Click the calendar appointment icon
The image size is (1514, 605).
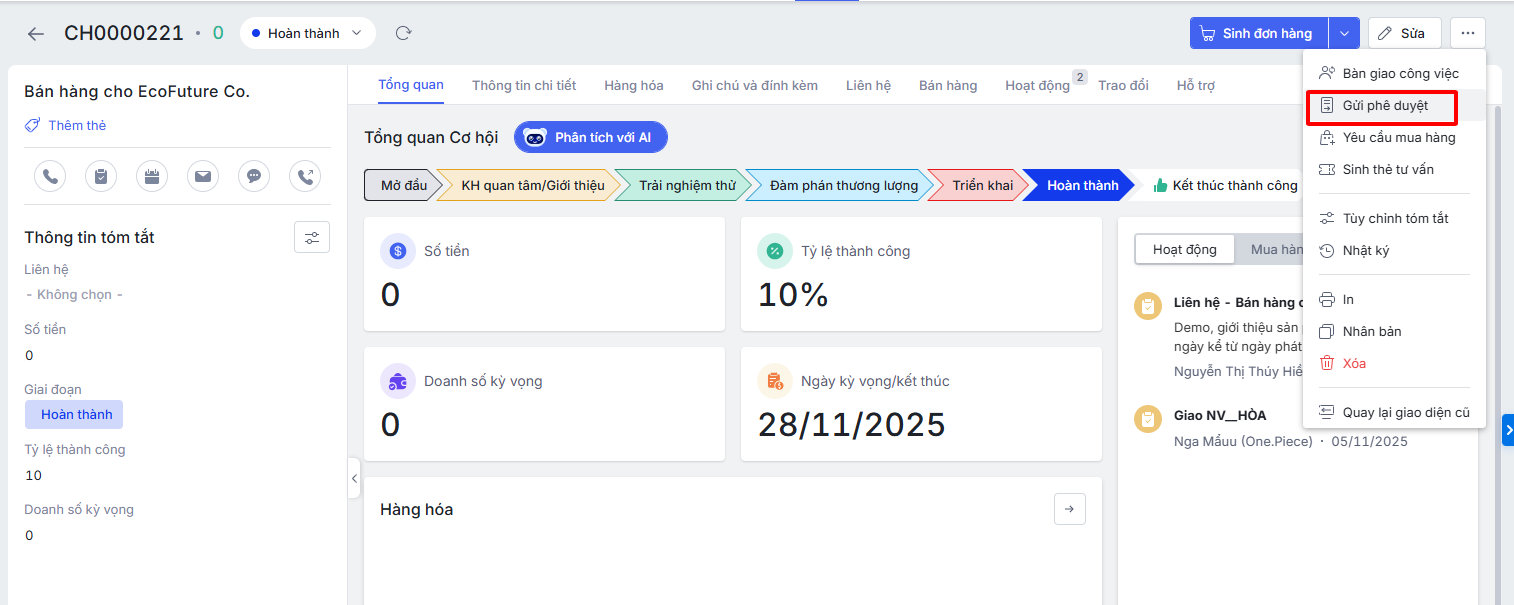[x=152, y=176]
